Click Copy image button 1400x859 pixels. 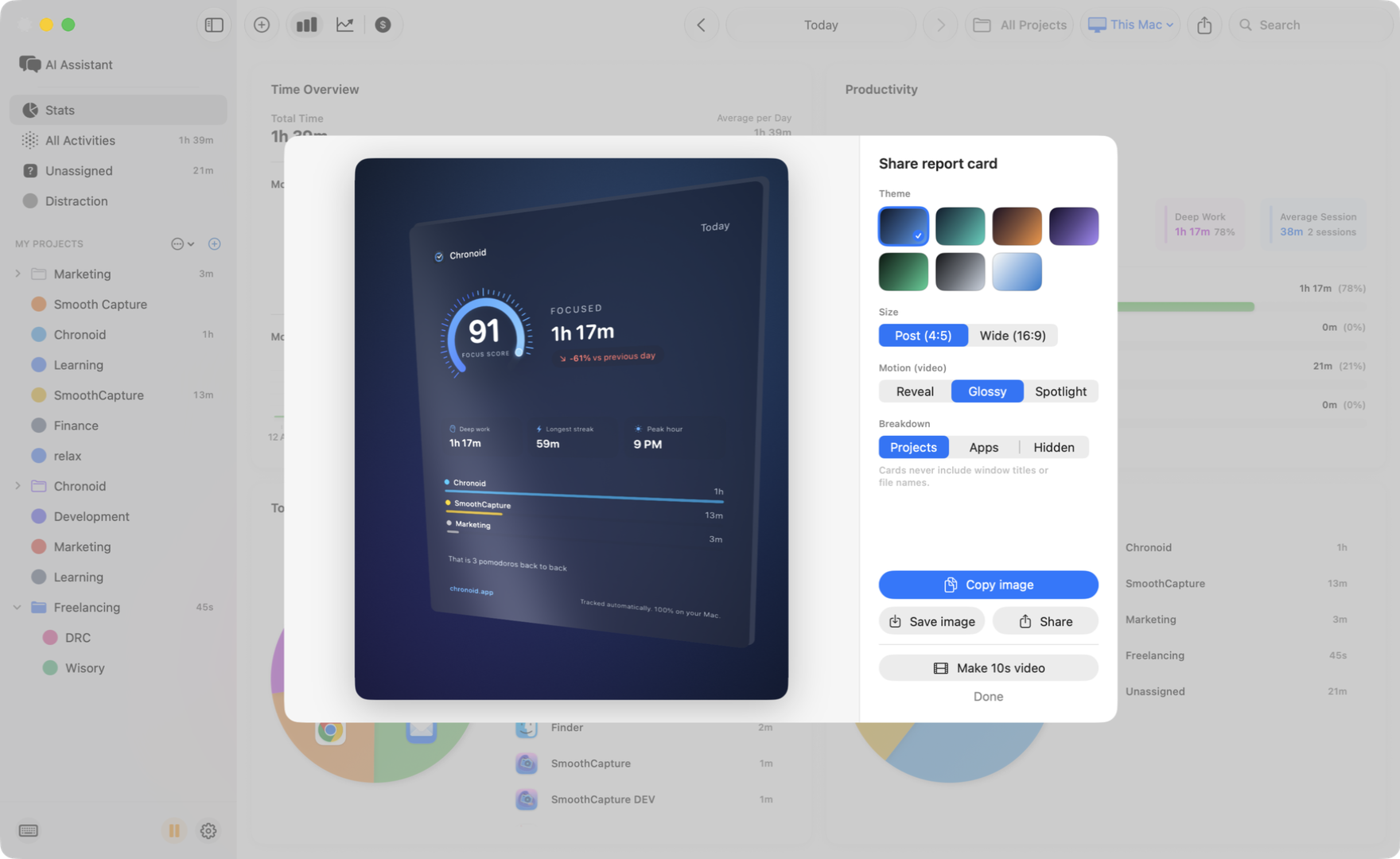click(x=988, y=585)
